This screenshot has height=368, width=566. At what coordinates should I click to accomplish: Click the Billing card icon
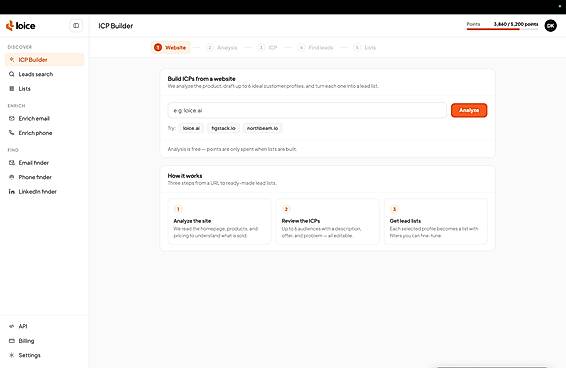tap(12, 341)
